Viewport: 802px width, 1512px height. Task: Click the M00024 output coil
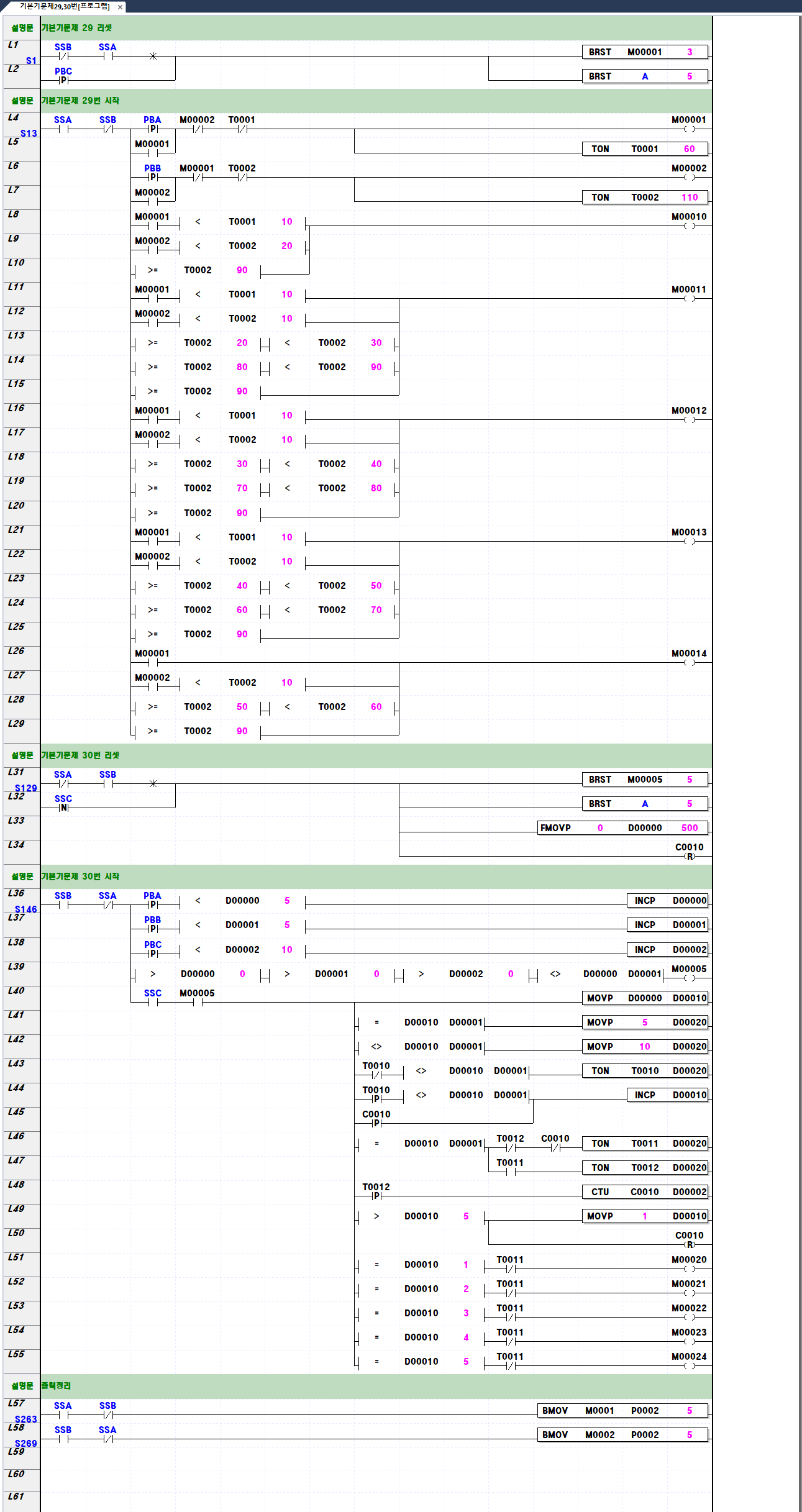tap(689, 1365)
